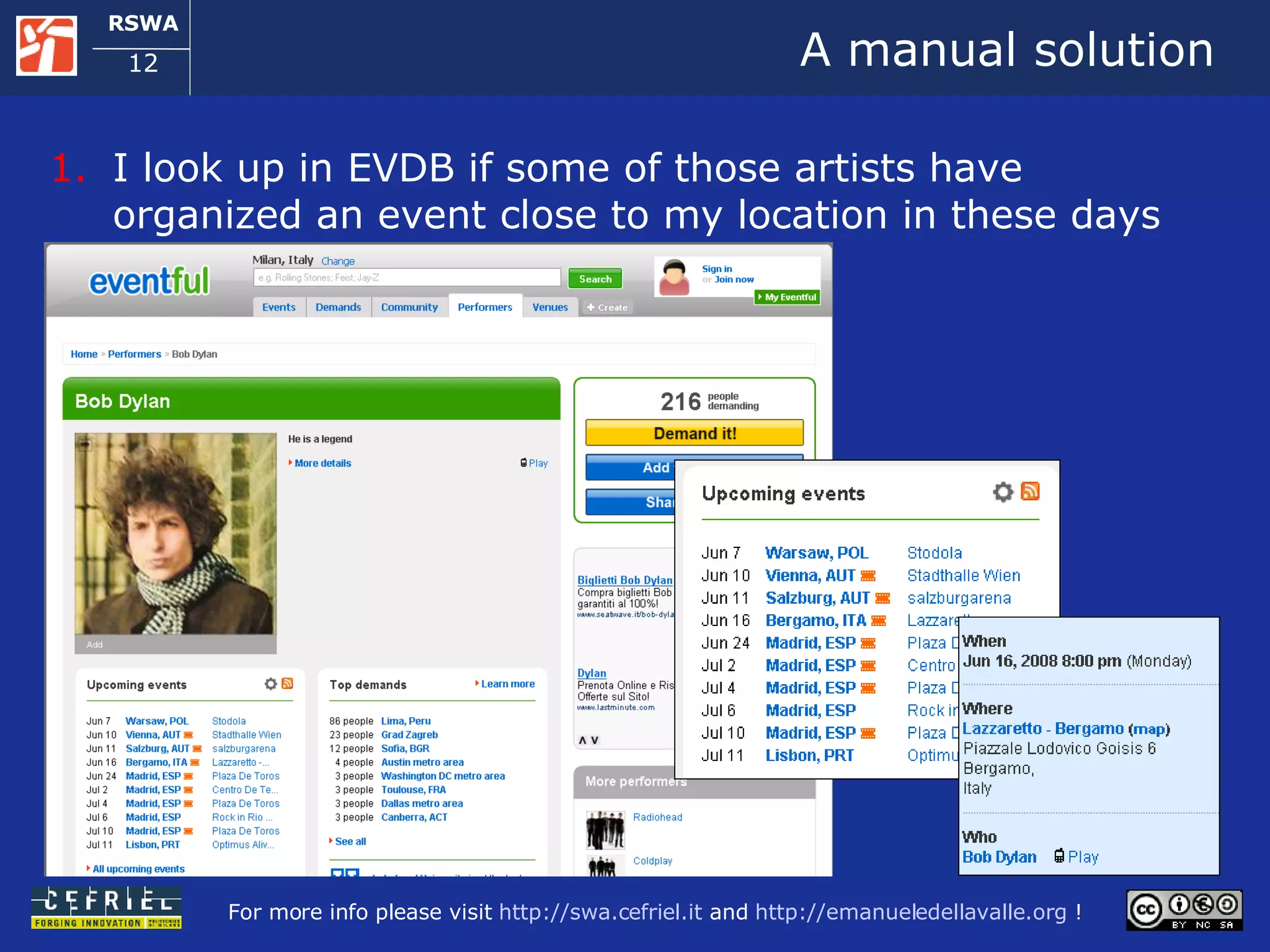This screenshot has height=952, width=1270.
Task: Click RSS icon in enlarged Upcoming events popup
Action: (1030, 491)
